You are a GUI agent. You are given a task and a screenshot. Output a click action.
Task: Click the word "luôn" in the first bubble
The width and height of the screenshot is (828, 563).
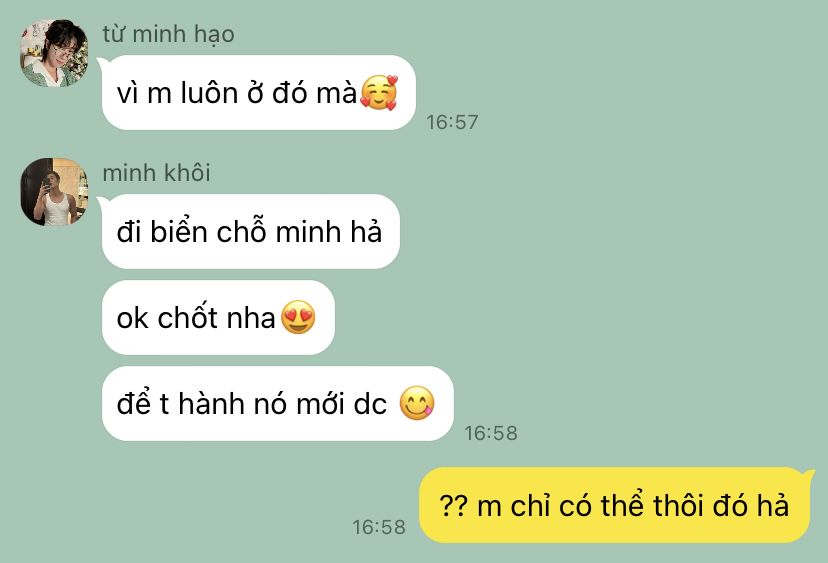click(209, 92)
